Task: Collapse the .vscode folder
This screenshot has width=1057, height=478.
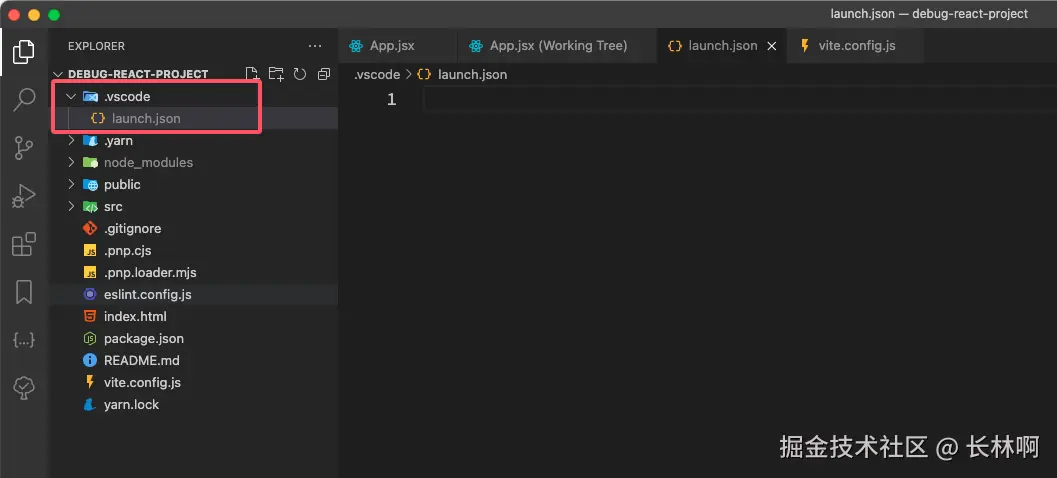Action: [x=71, y=97]
